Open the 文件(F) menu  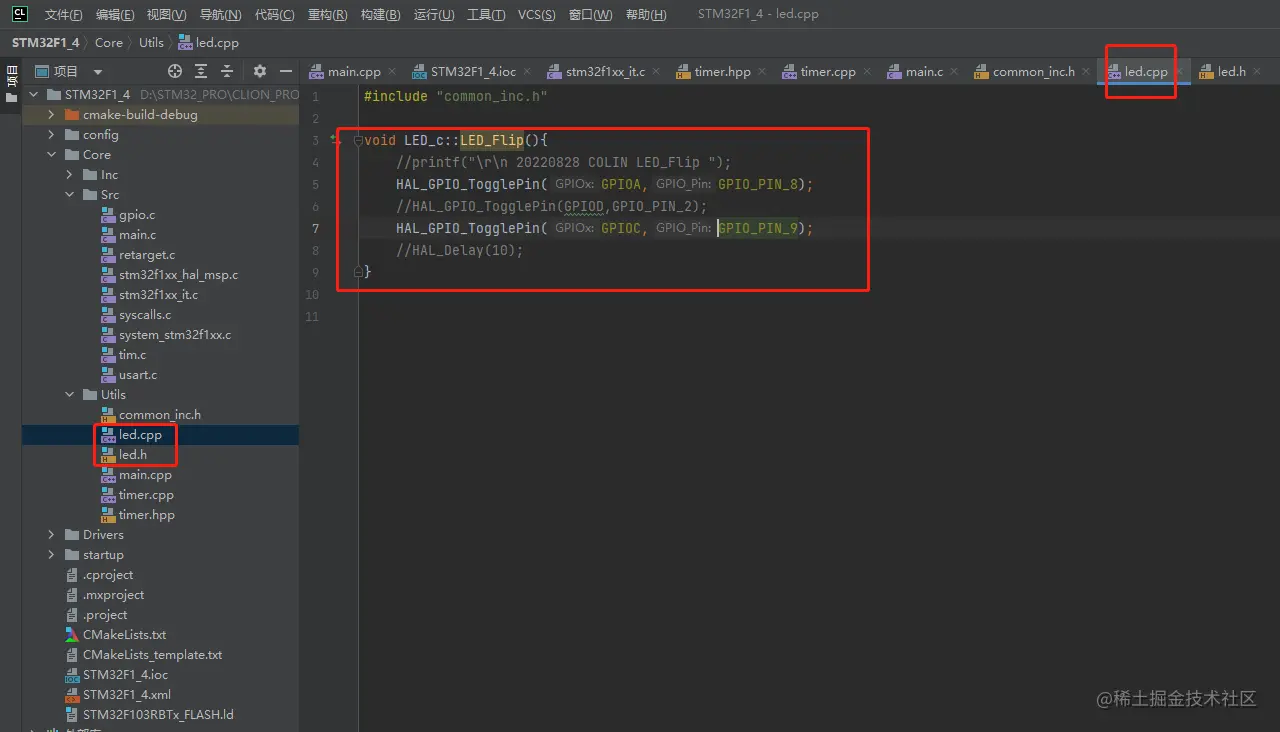tap(64, 15)
